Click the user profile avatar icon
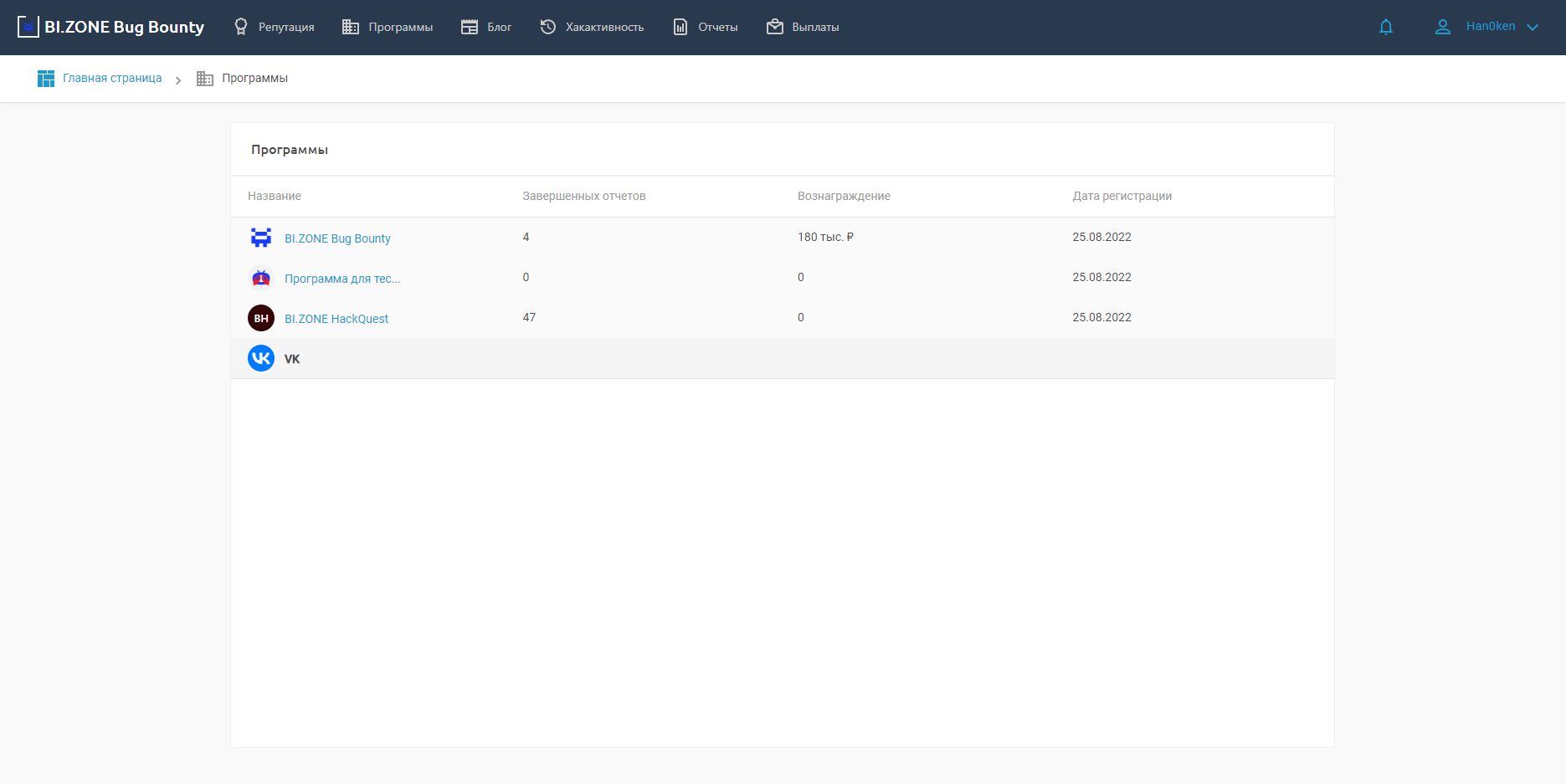This screenshot has height=784, width=1566. click(x=1443, y=27)
